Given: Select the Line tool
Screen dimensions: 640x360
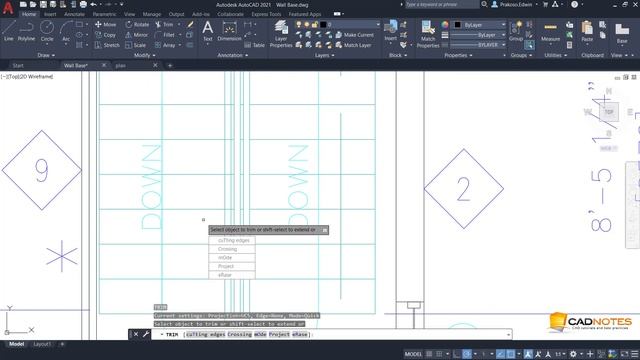Looking at the screenshot, I should coord(9,31).
